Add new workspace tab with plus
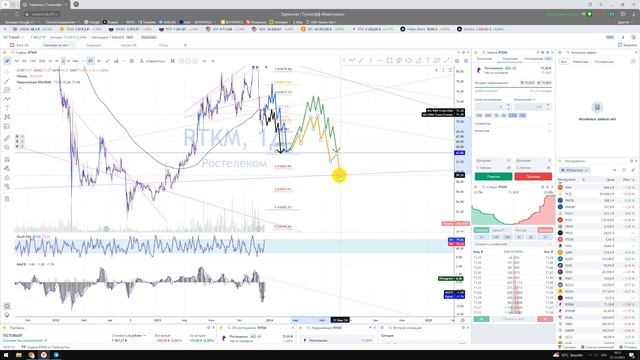 (185, 45)
